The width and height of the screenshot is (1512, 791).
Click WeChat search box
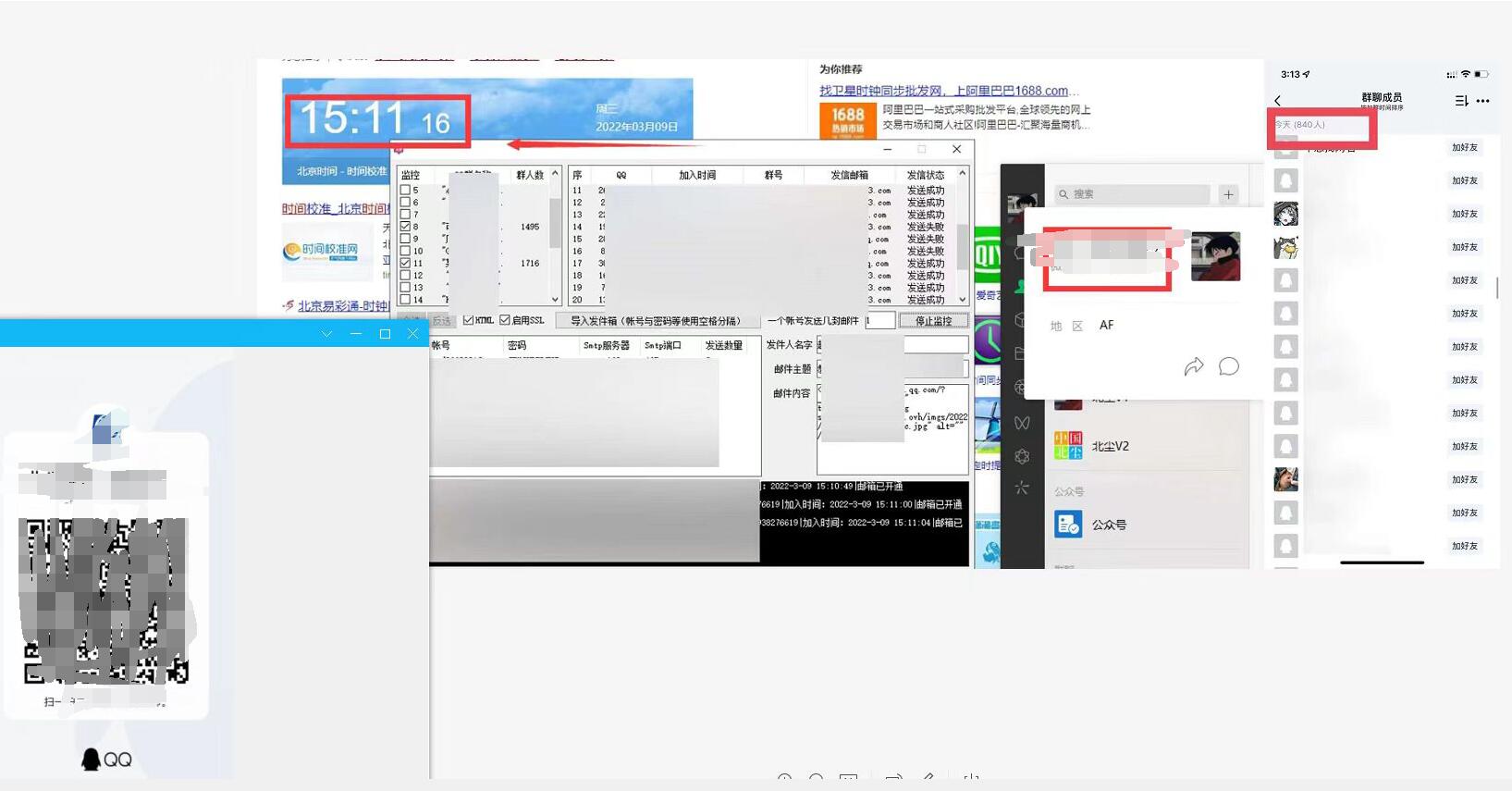1132,194
